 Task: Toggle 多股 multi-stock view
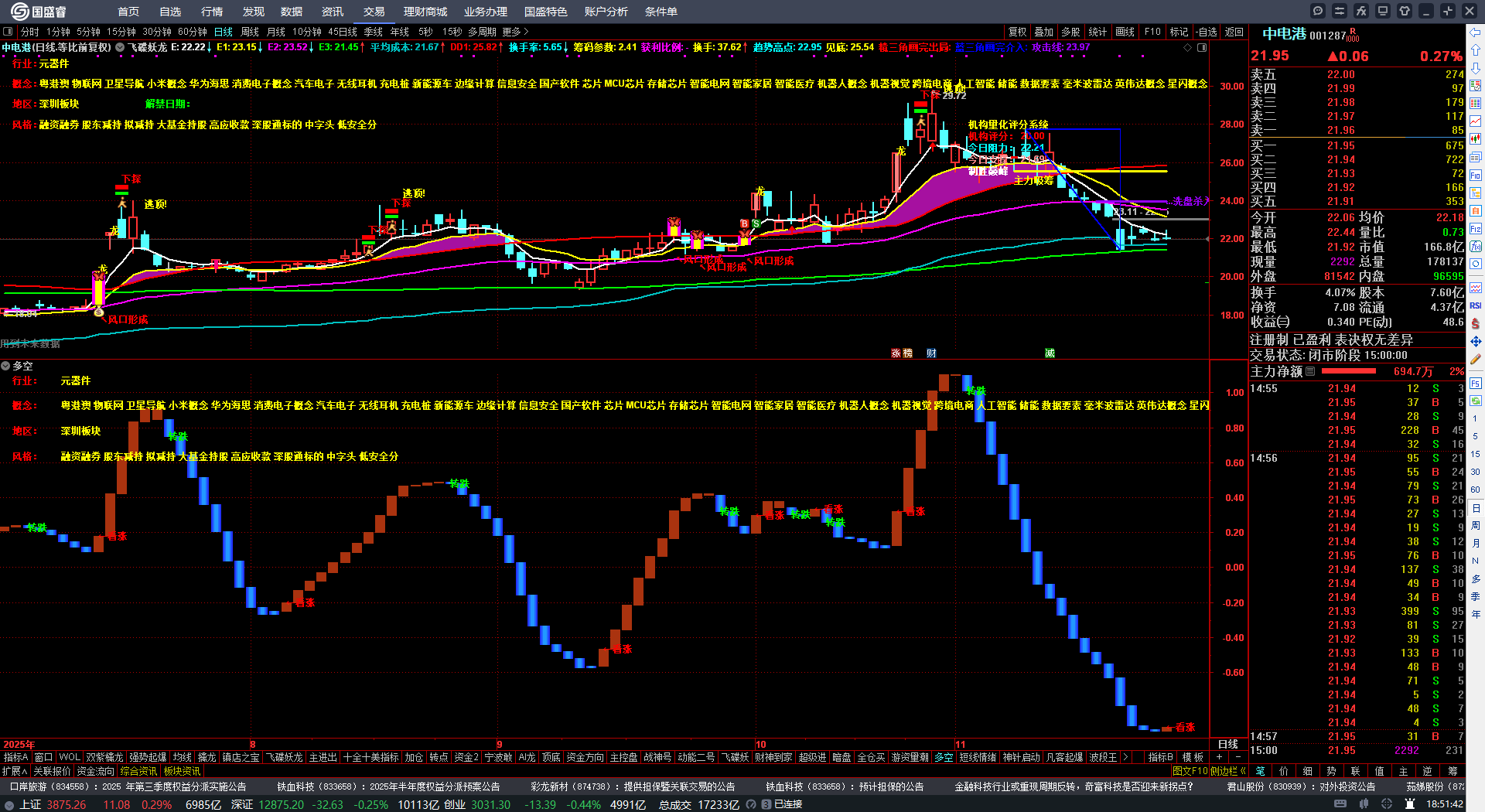pos(1070,32)
